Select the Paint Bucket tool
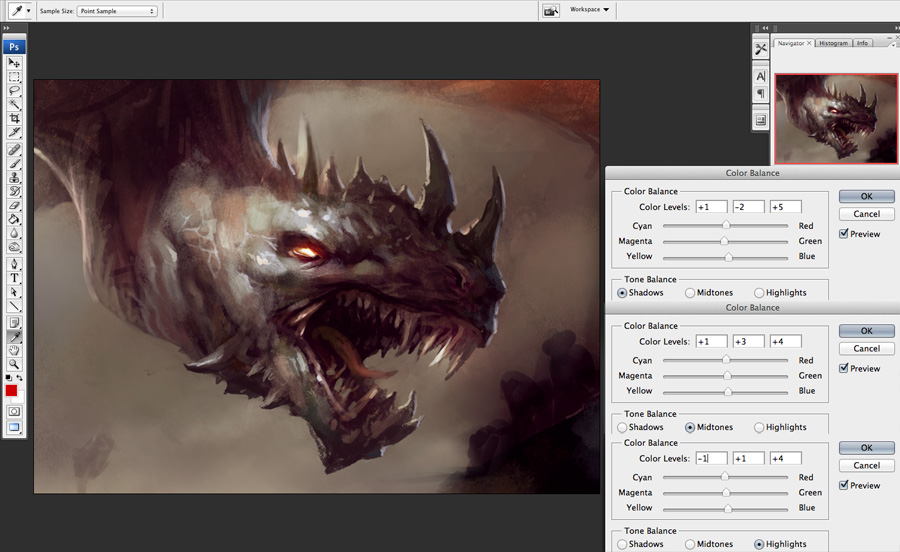 pyautogui.click(x=14, y=219)
